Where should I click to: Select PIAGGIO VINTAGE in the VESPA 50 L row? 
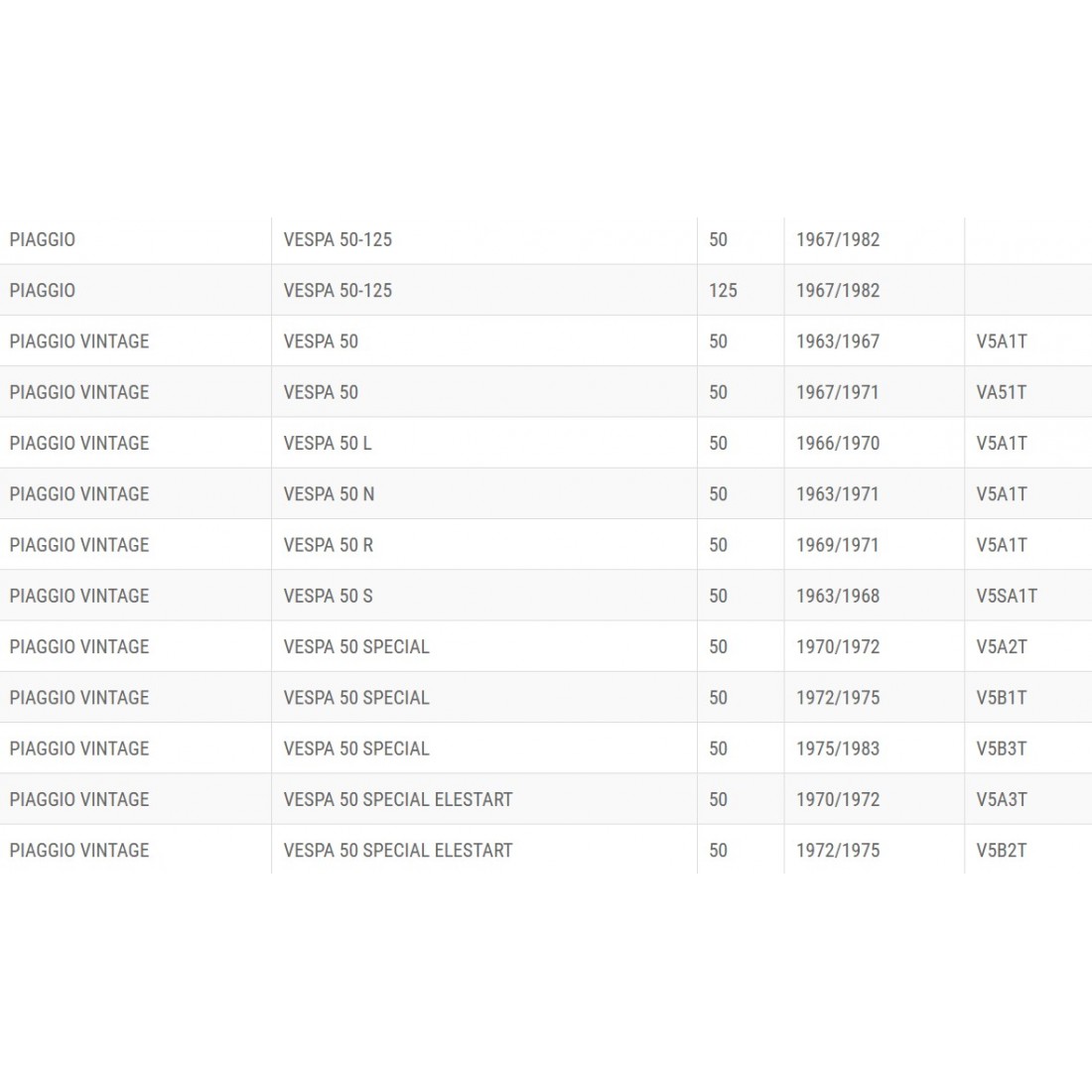pyautogui.click(x=79, y=443)
